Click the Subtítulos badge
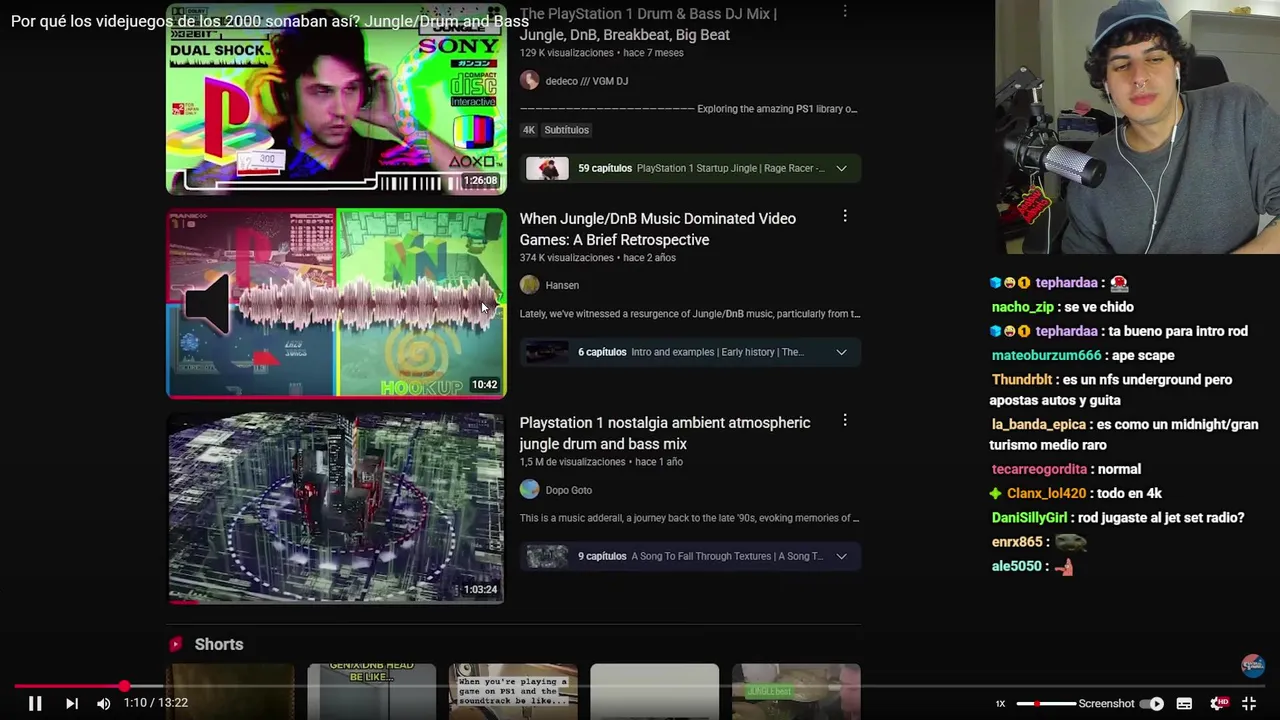This screenshot has height=720, width=1280. click(x=566, y=130)
